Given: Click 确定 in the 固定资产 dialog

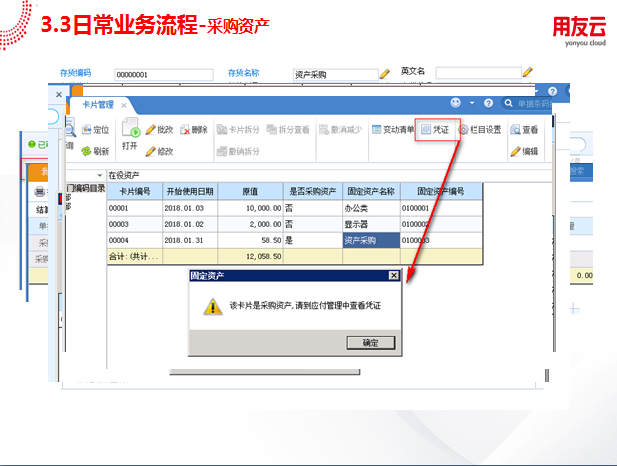Looking at the screenshot, I should point(371,343).
